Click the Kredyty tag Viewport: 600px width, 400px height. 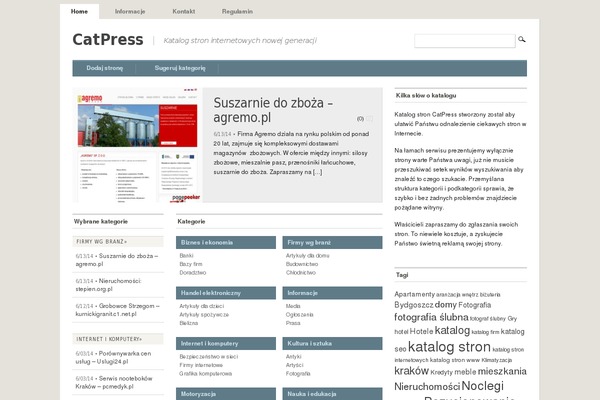click(x=441, y=372)
